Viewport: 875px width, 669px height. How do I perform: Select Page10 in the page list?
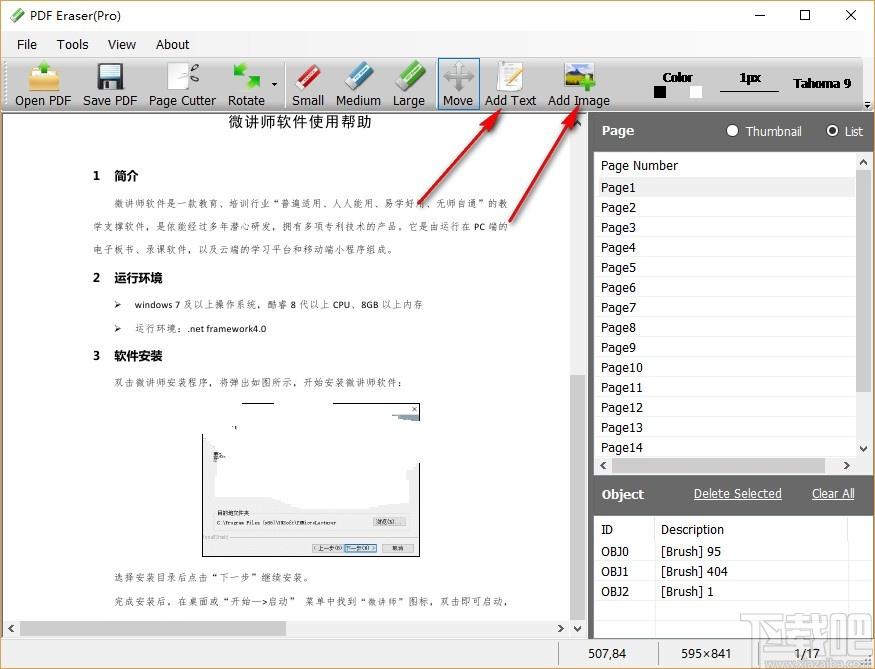coord(726,368)
